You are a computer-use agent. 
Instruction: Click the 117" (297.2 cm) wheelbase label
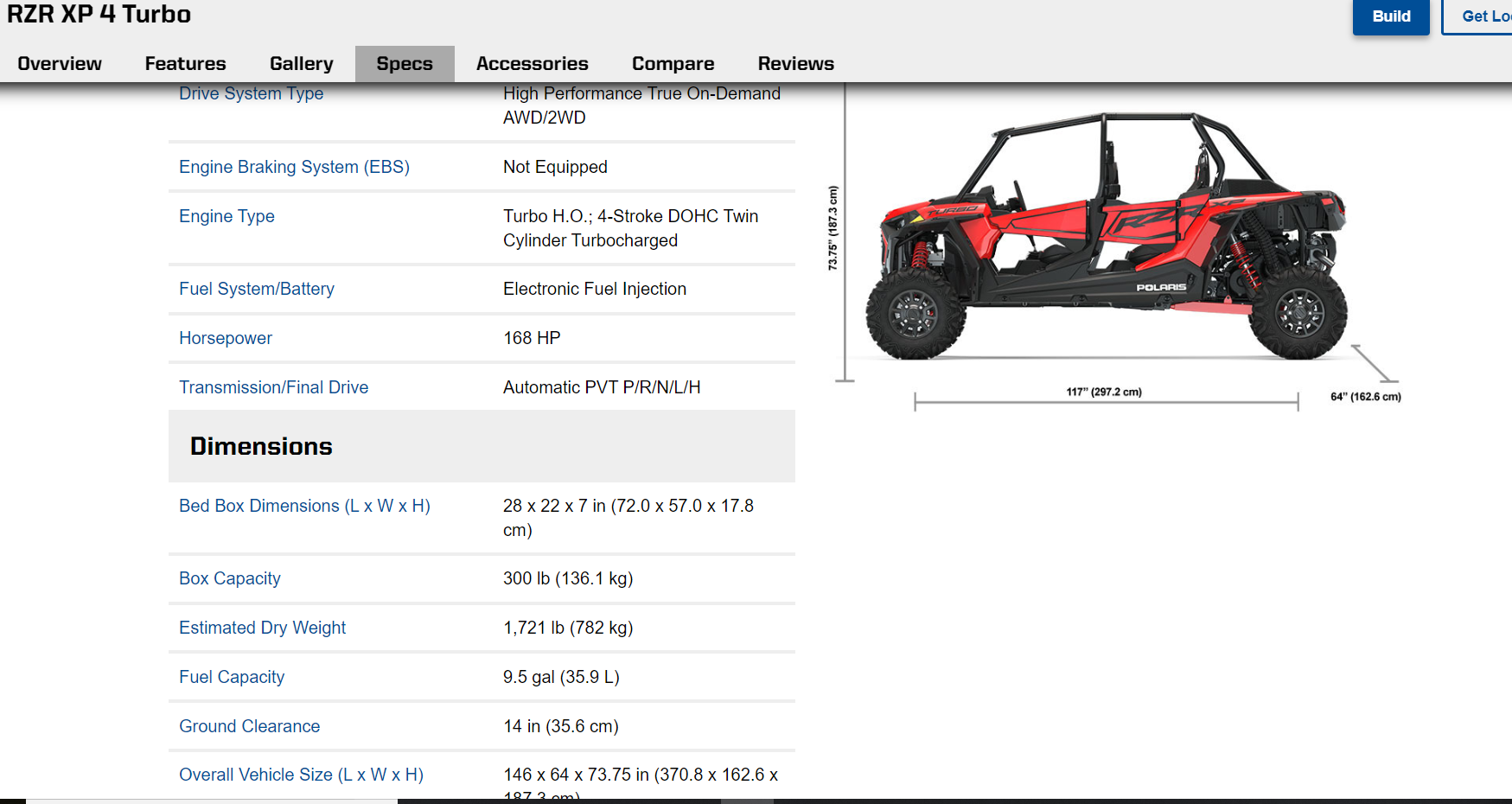pos(1104,392)
